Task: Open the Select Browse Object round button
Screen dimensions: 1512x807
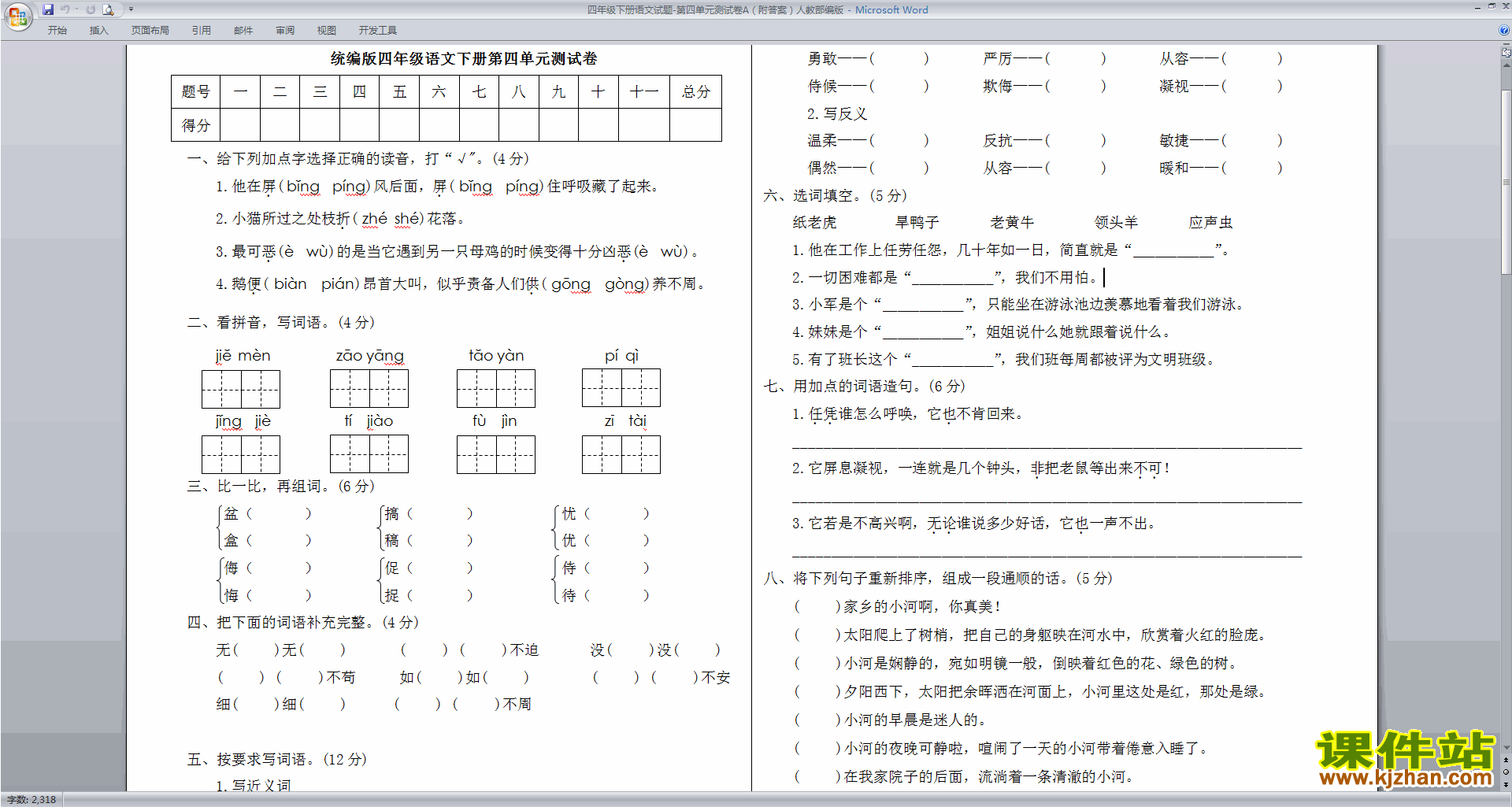Action: point(1506,772)
